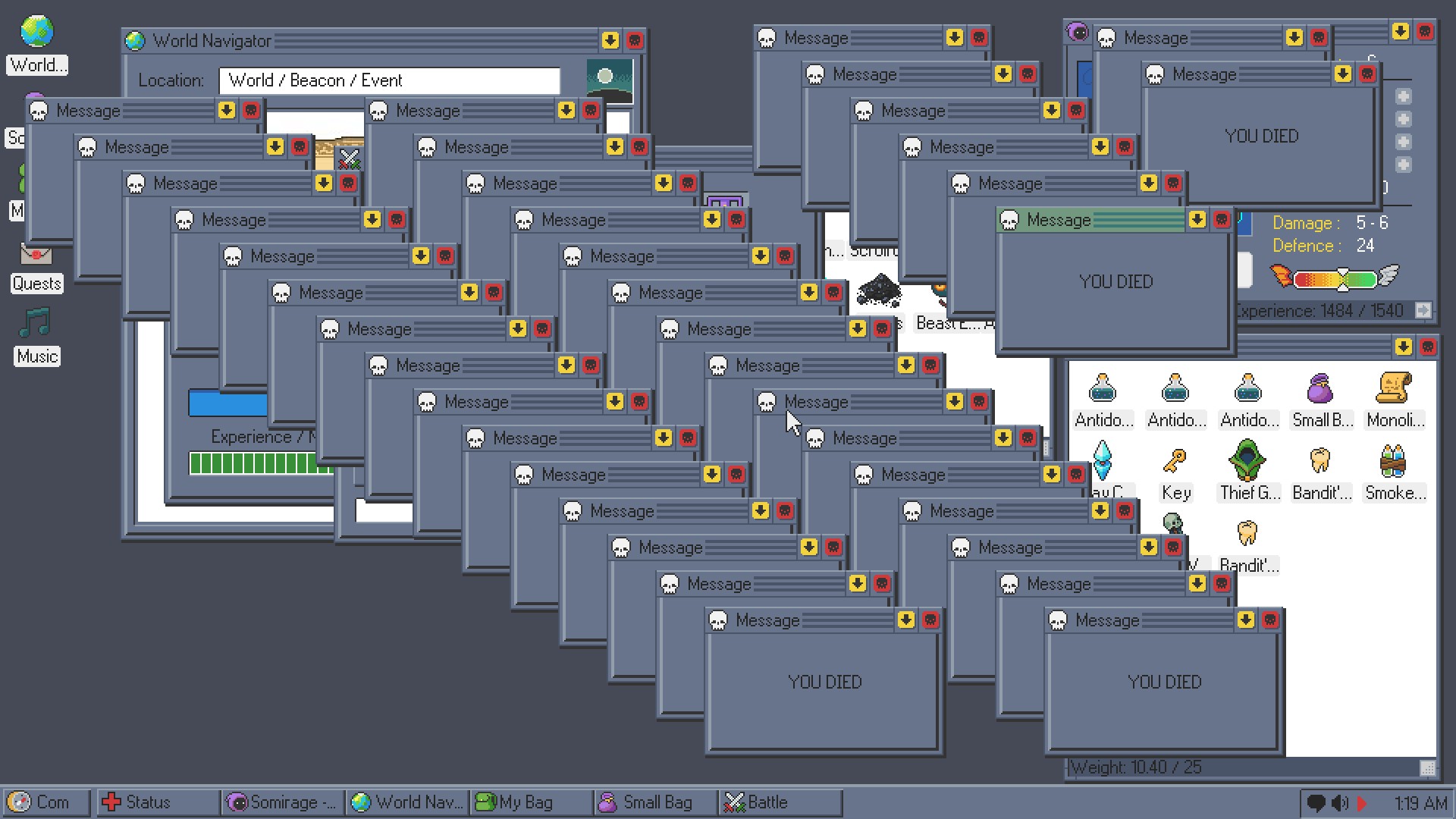
Task: Toggle the red play arrow in tray
Action: tap(1363, 802)
